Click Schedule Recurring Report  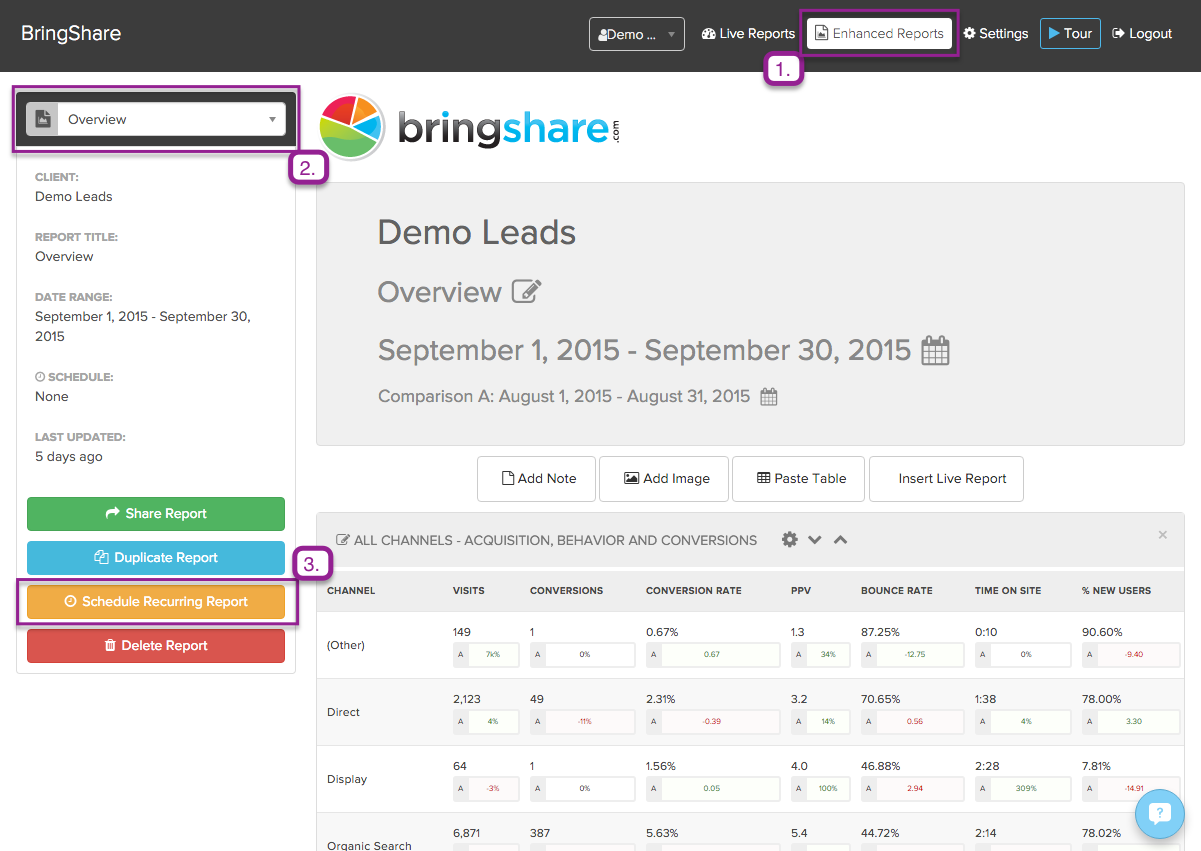coord(156,602)
